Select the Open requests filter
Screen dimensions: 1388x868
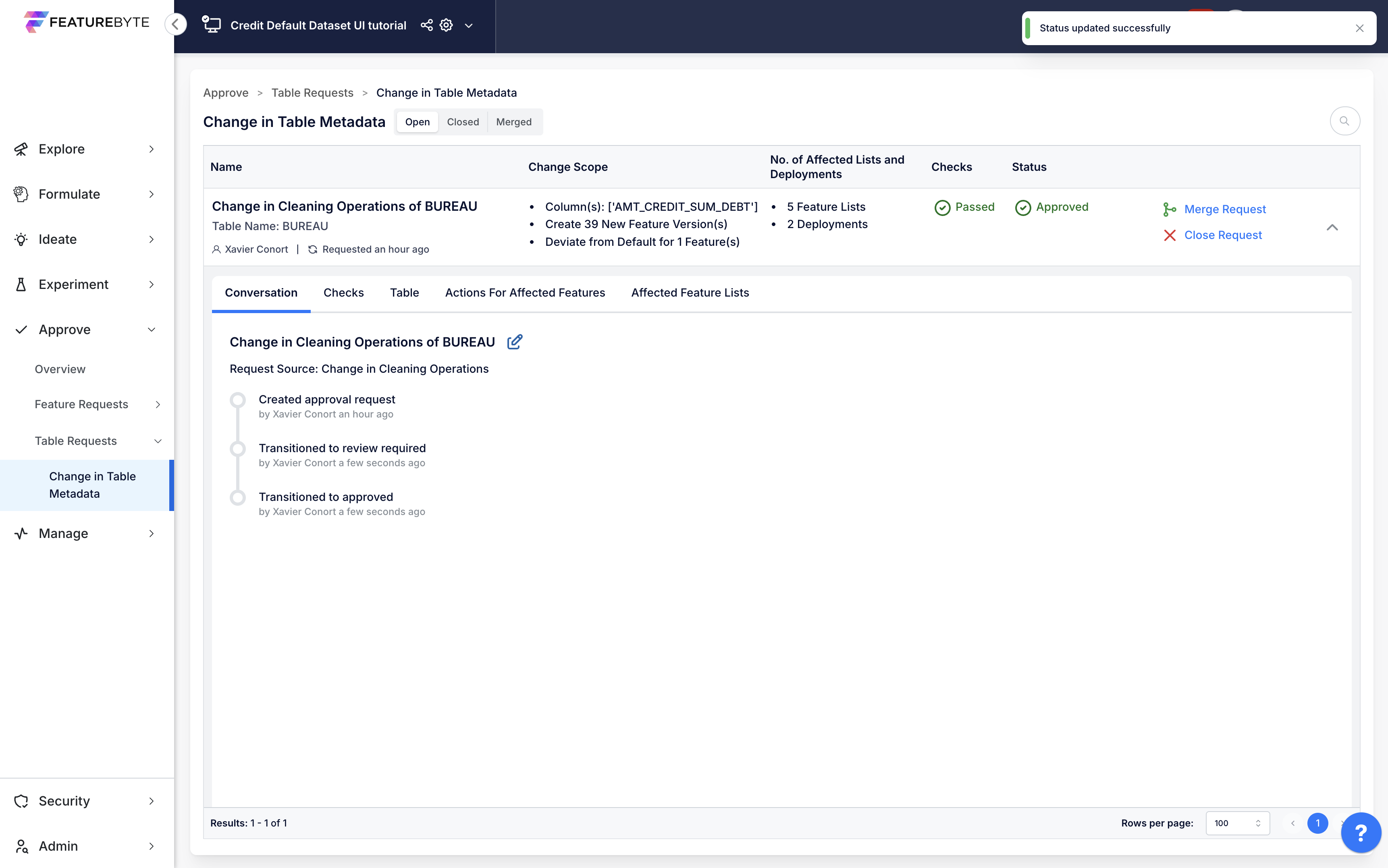coord(417,122)
